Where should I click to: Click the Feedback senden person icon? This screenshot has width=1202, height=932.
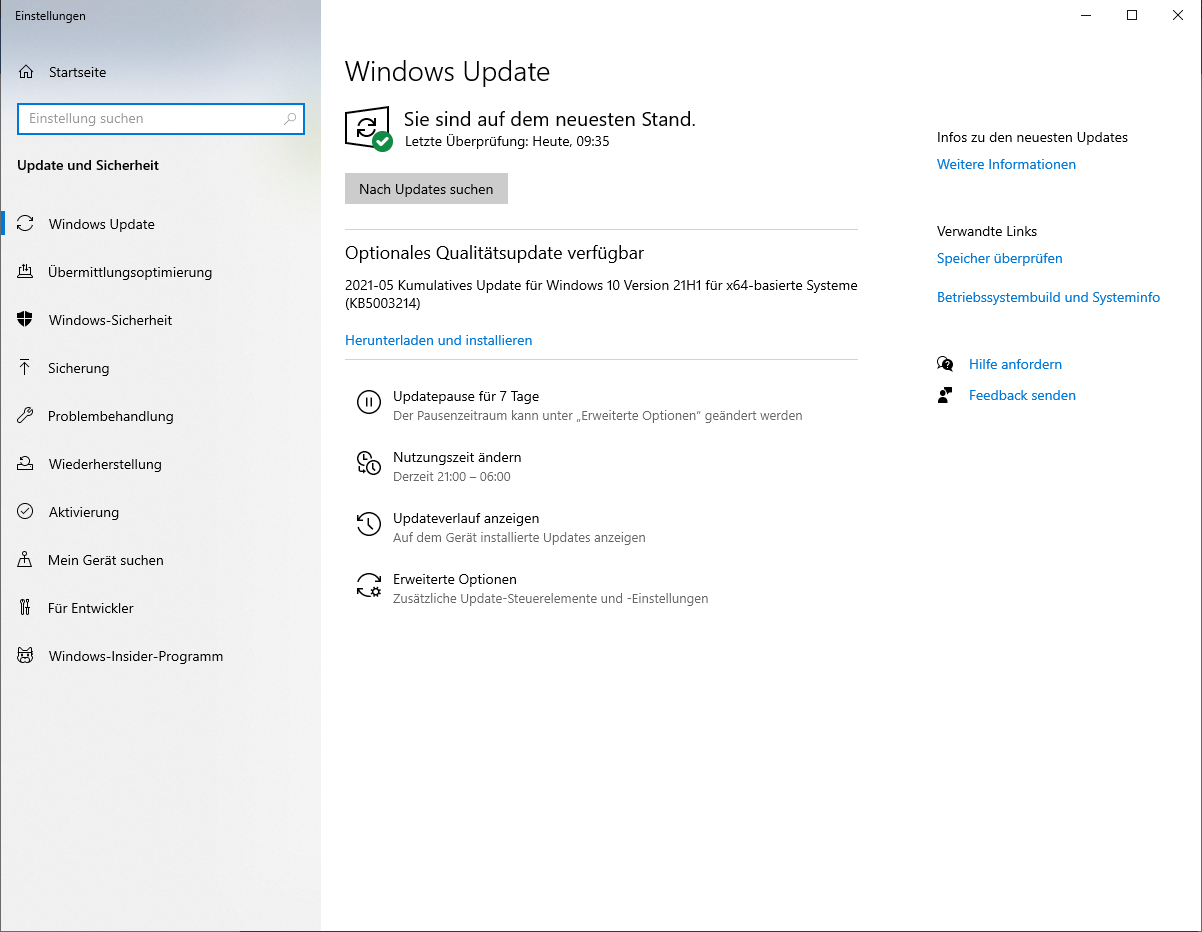tap(945, 395)
